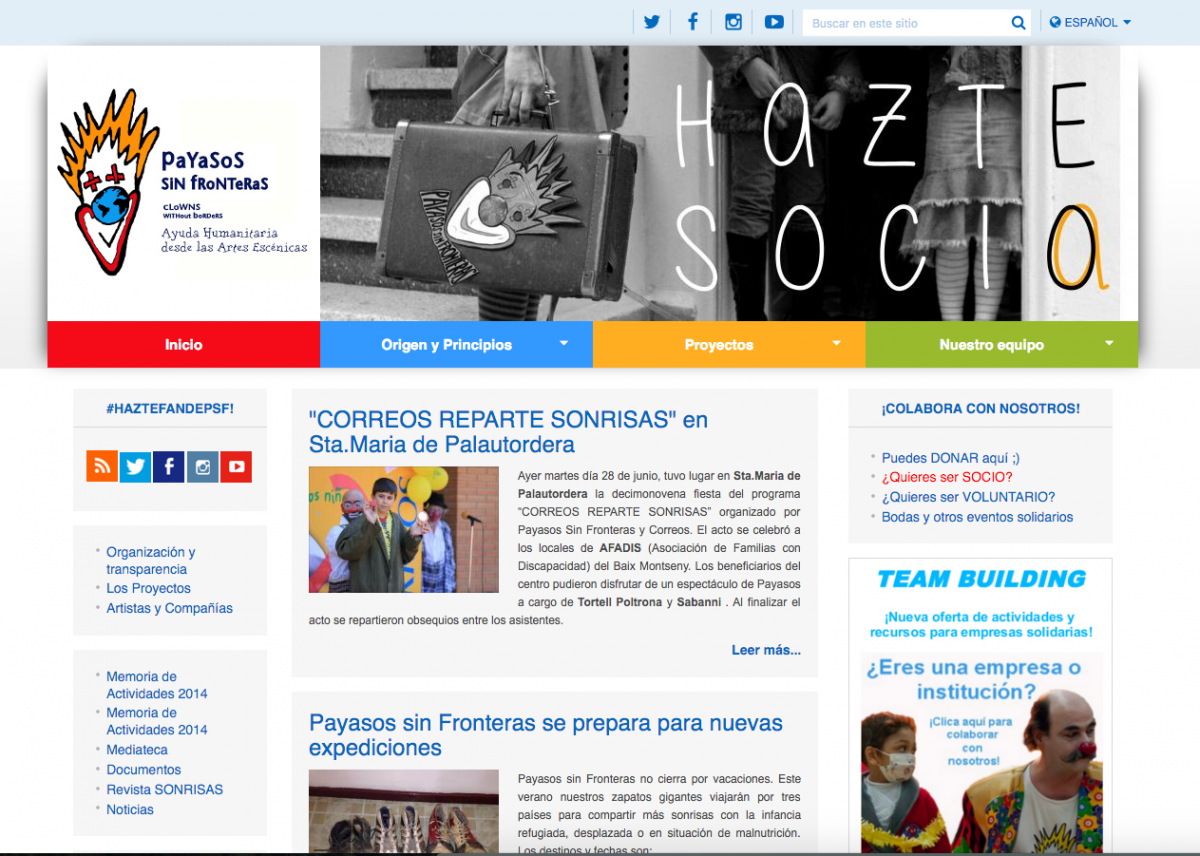Image resolution: width=1200 pixels, height=856 pixels.
Task: Click '¿Quieres ser VOLUNTARIO?' link
Action: [968, 497]
